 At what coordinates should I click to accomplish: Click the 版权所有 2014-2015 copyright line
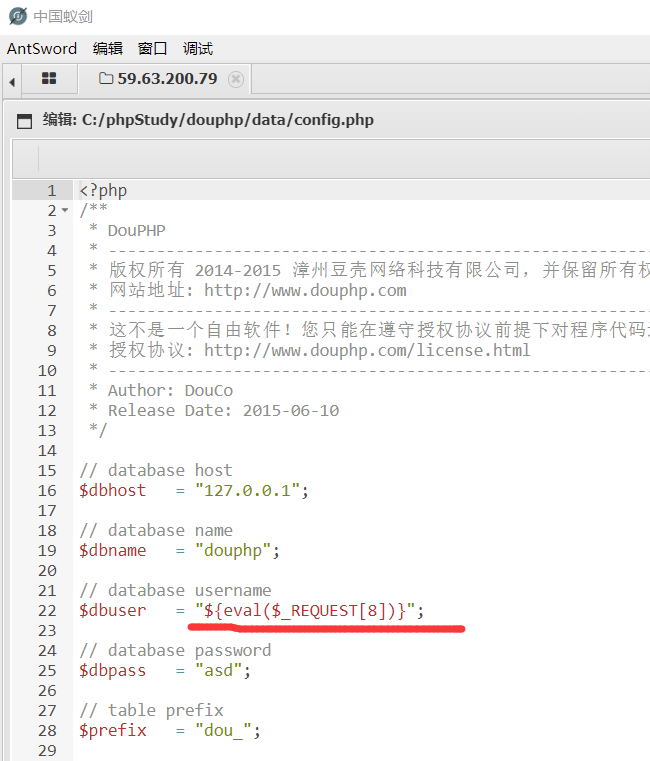tap(369, 270)
